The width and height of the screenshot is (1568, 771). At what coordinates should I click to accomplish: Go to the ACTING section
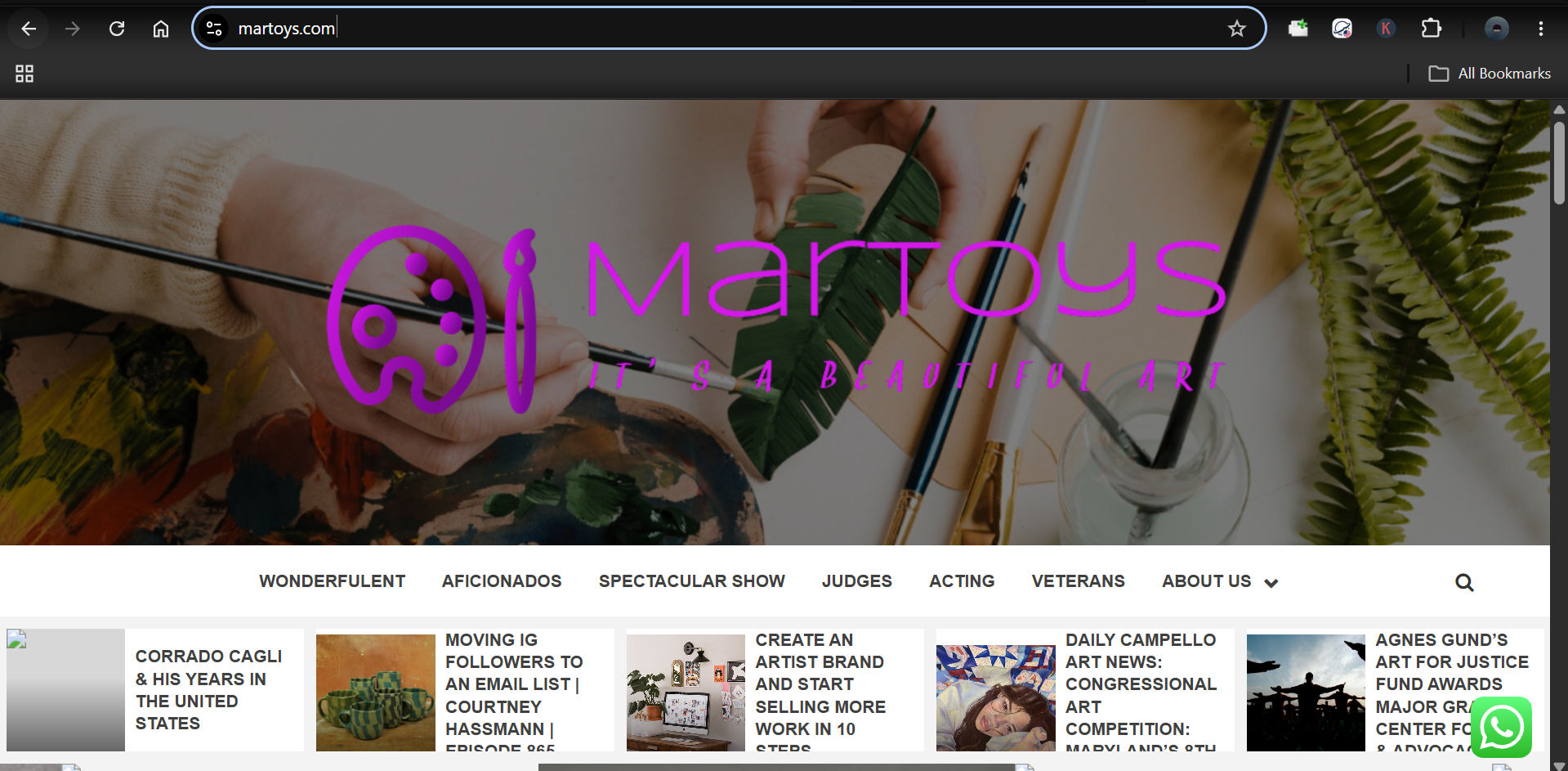(962, 581)
